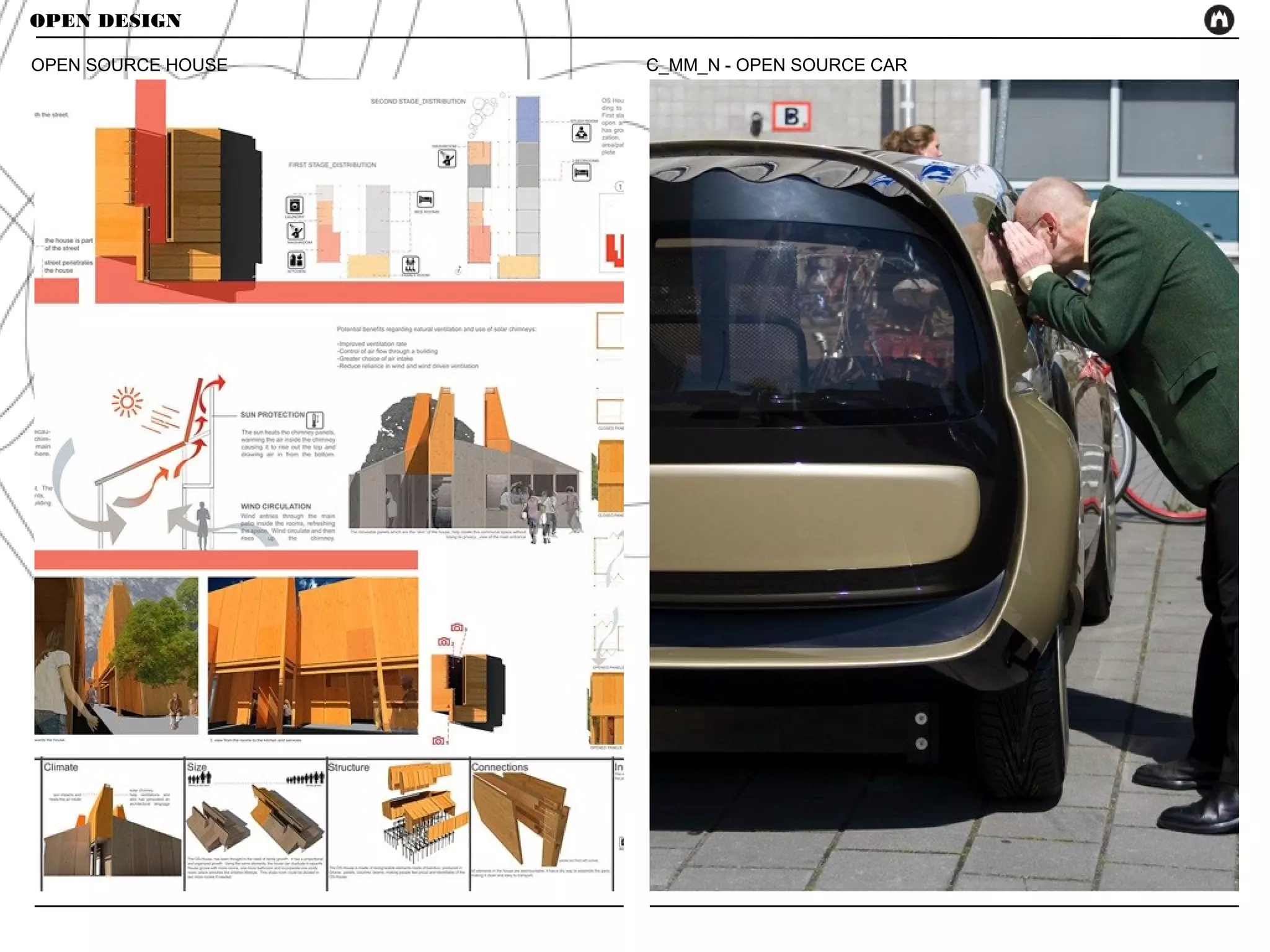Click the SUN PROTECTION heading text
Viewport: 1270px width, 952px height.
(272, 415)
